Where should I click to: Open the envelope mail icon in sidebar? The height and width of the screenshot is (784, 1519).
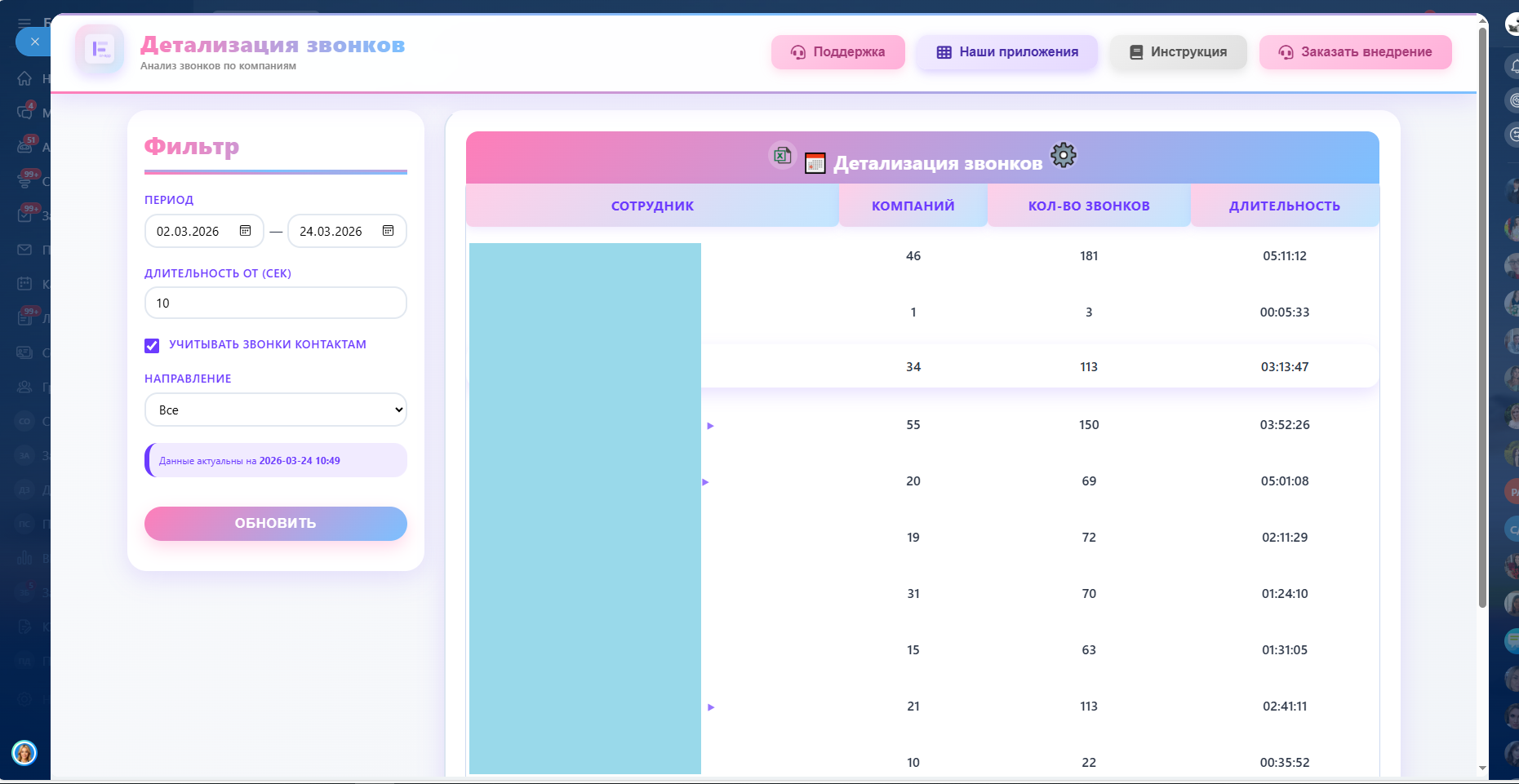tap(24, 250)
